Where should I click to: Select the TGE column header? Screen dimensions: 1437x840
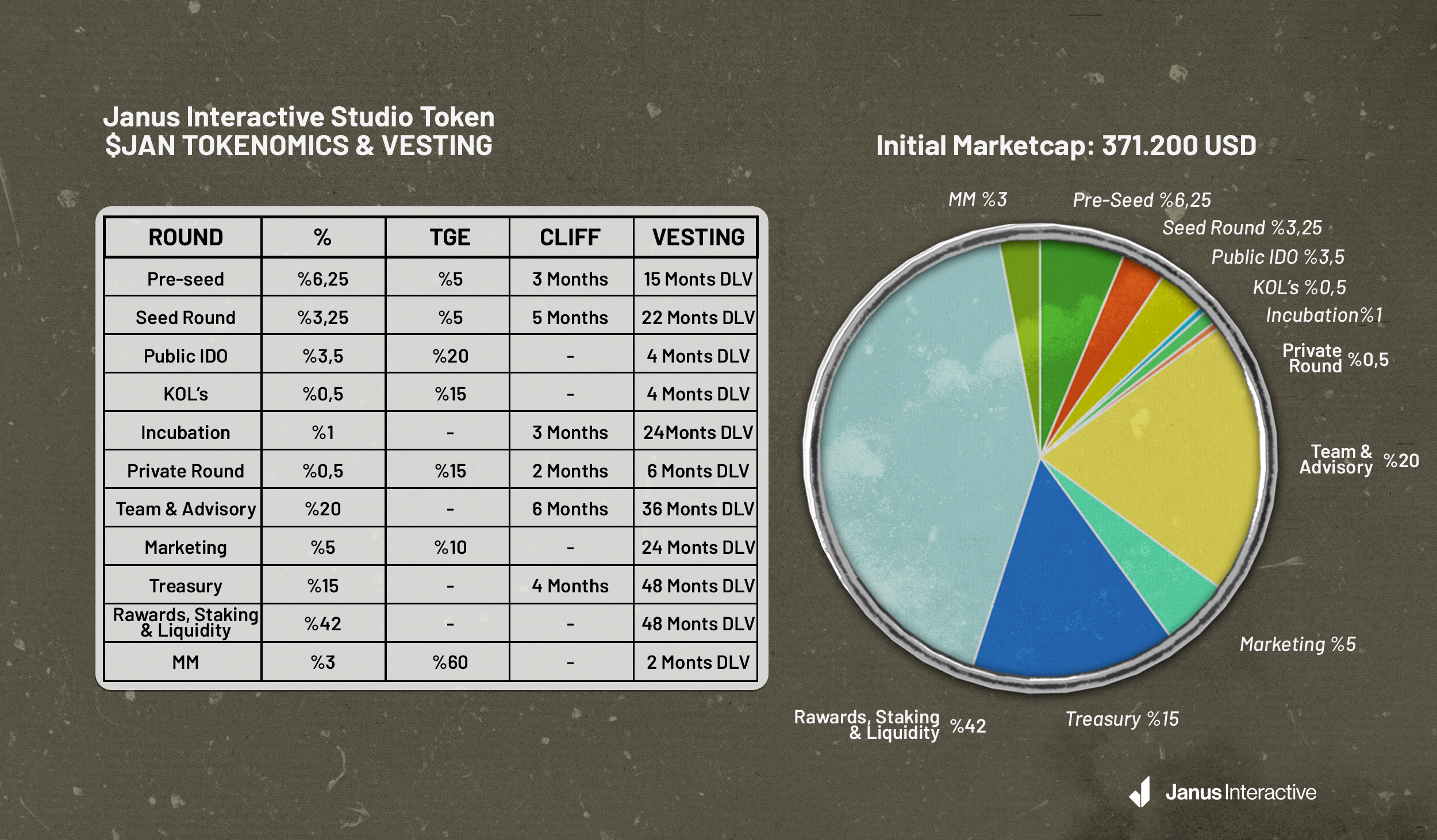coord(448,237)
